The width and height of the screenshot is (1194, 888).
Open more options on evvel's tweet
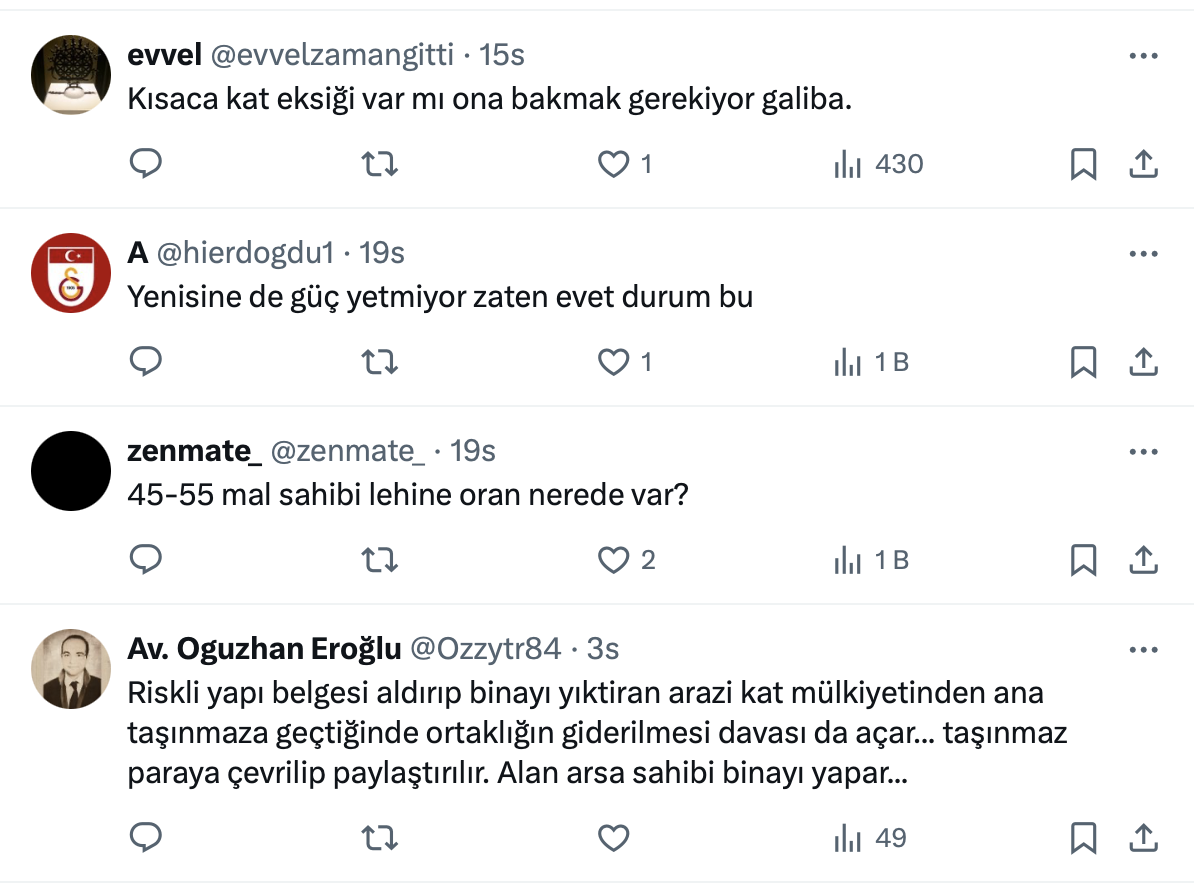click(x=1142, y=56)
